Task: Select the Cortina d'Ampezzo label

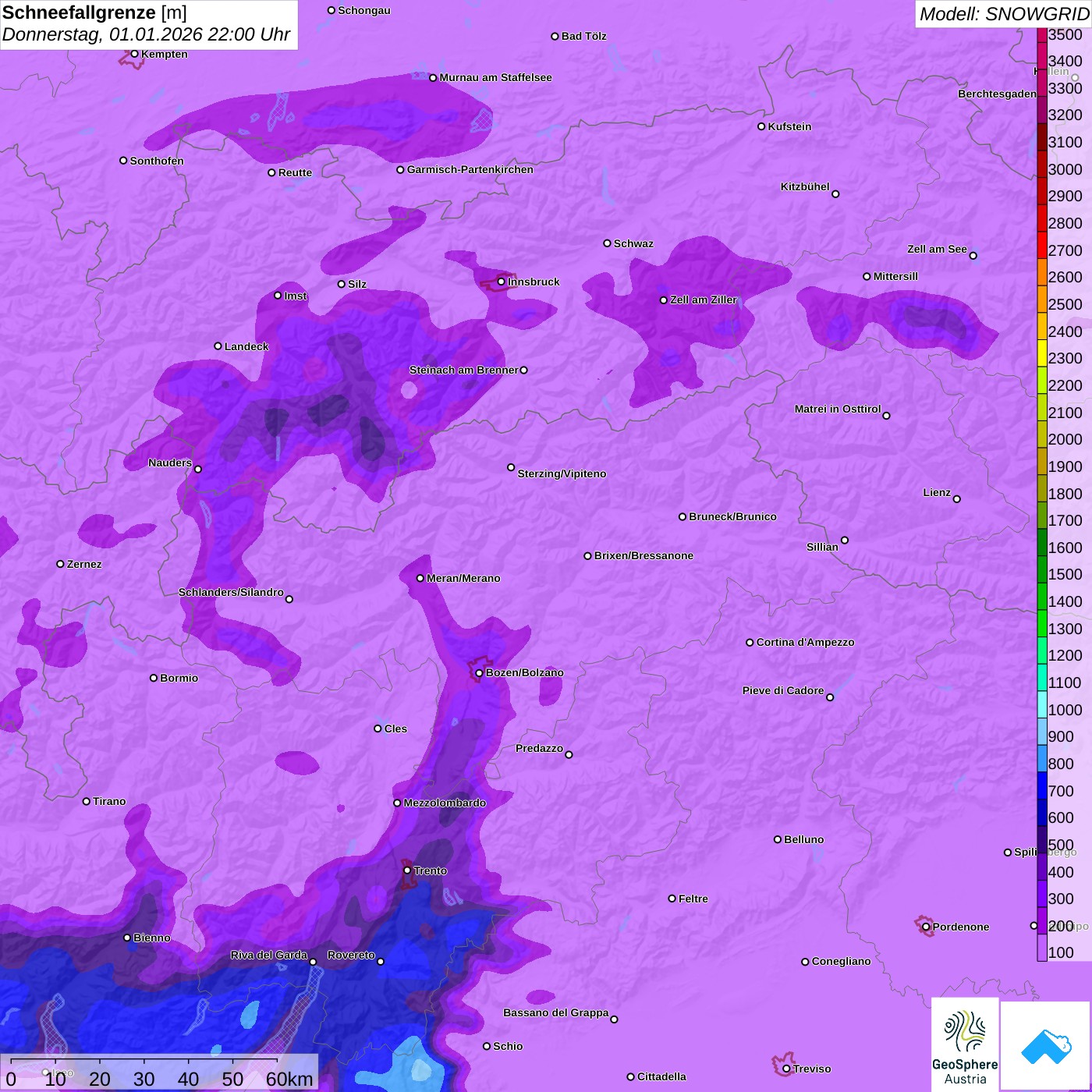Action: (x=806, y=642)
